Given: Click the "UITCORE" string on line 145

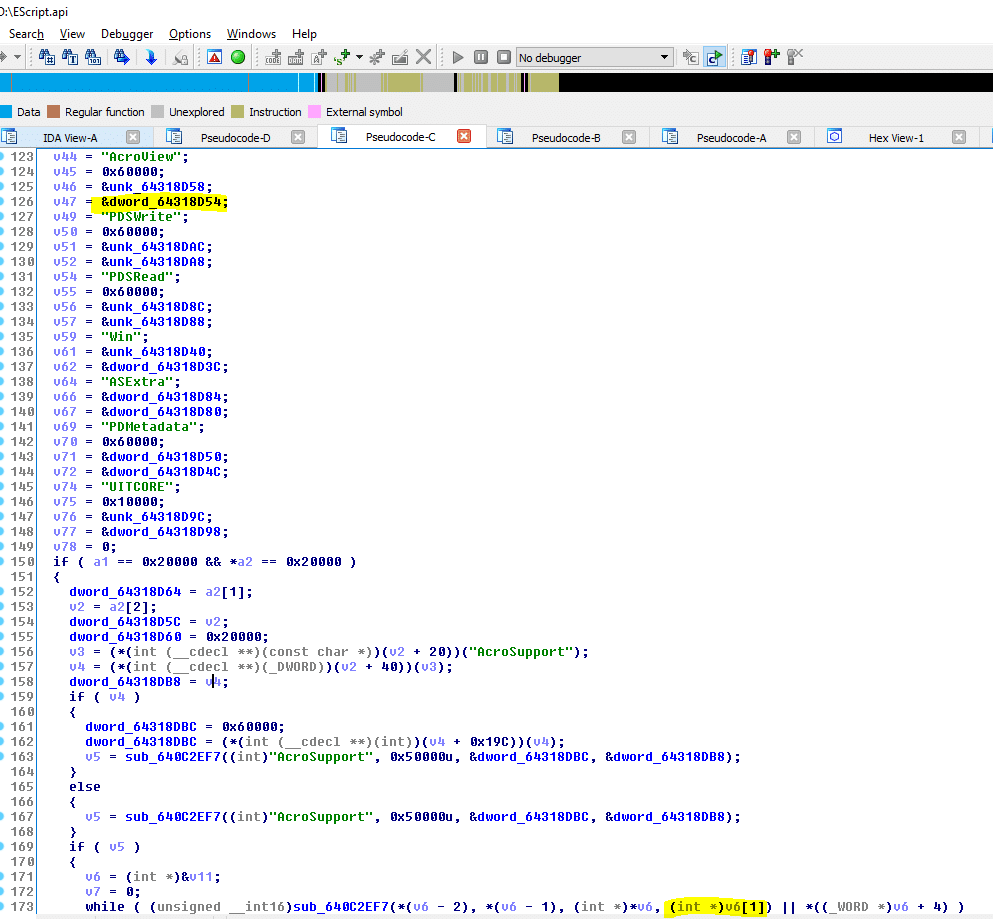Looking at the screenshot, I should [137, 487].
